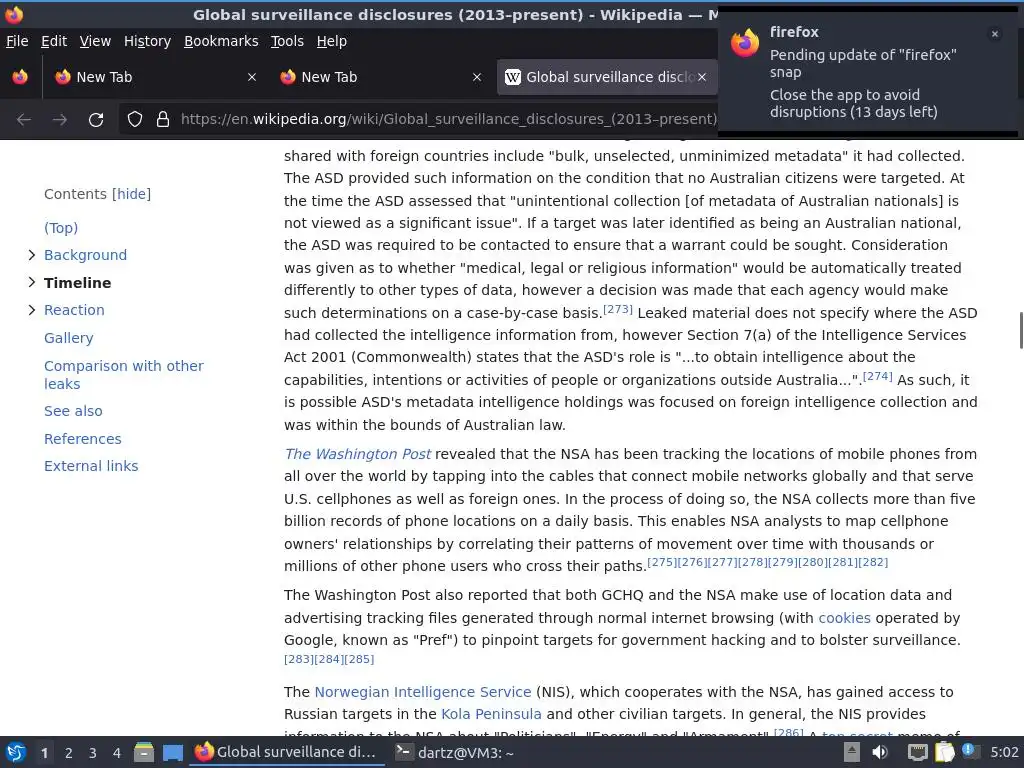
Task: Reload the Wikipedia page
Action: [96, 120]
